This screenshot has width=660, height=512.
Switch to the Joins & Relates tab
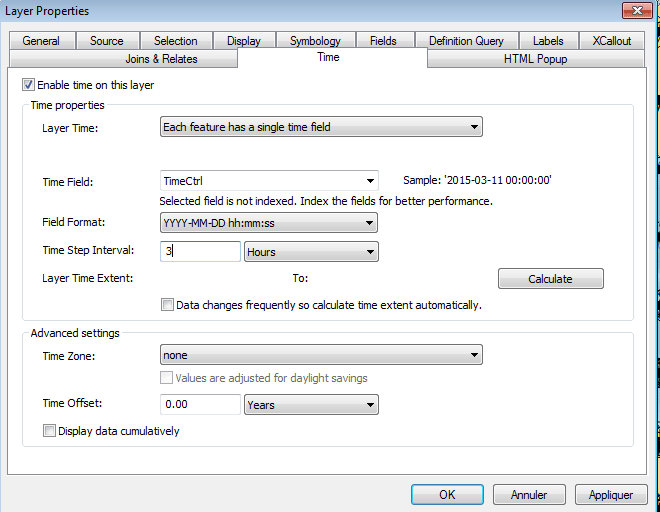161,59
